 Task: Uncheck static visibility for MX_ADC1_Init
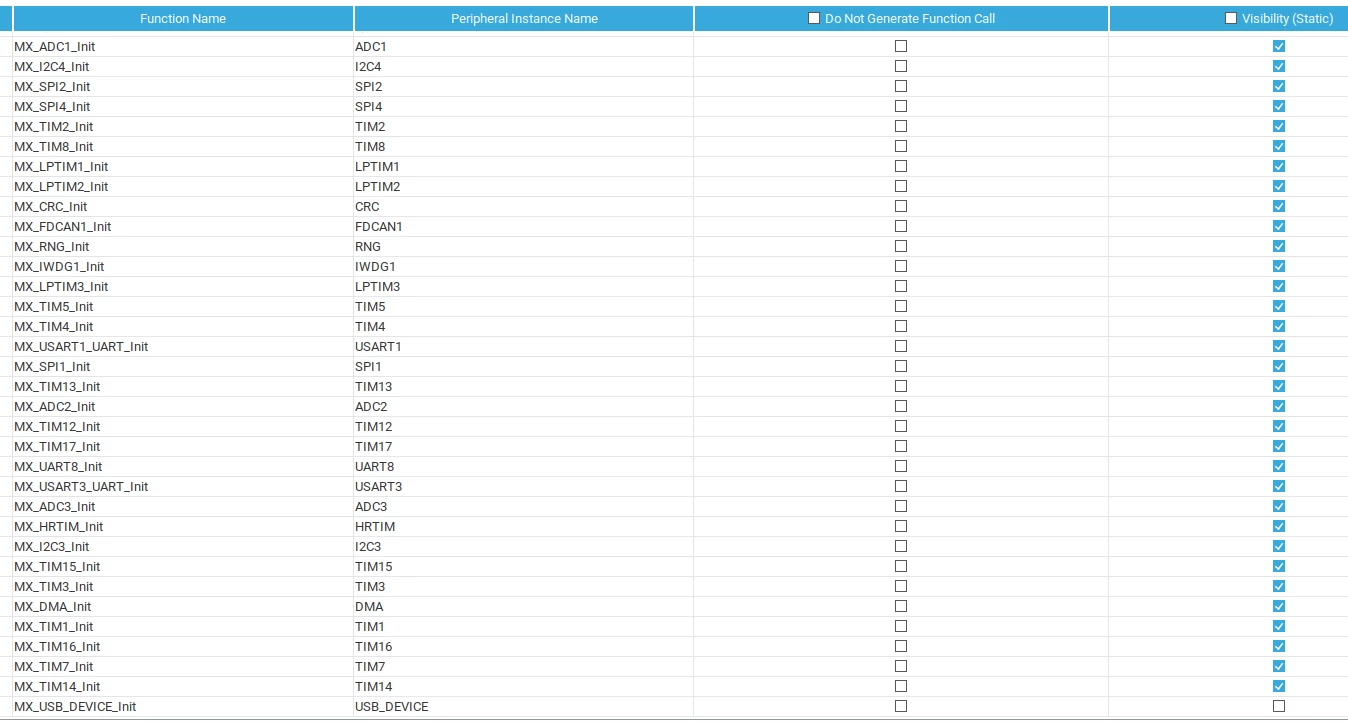click(x=1279, y=46)
